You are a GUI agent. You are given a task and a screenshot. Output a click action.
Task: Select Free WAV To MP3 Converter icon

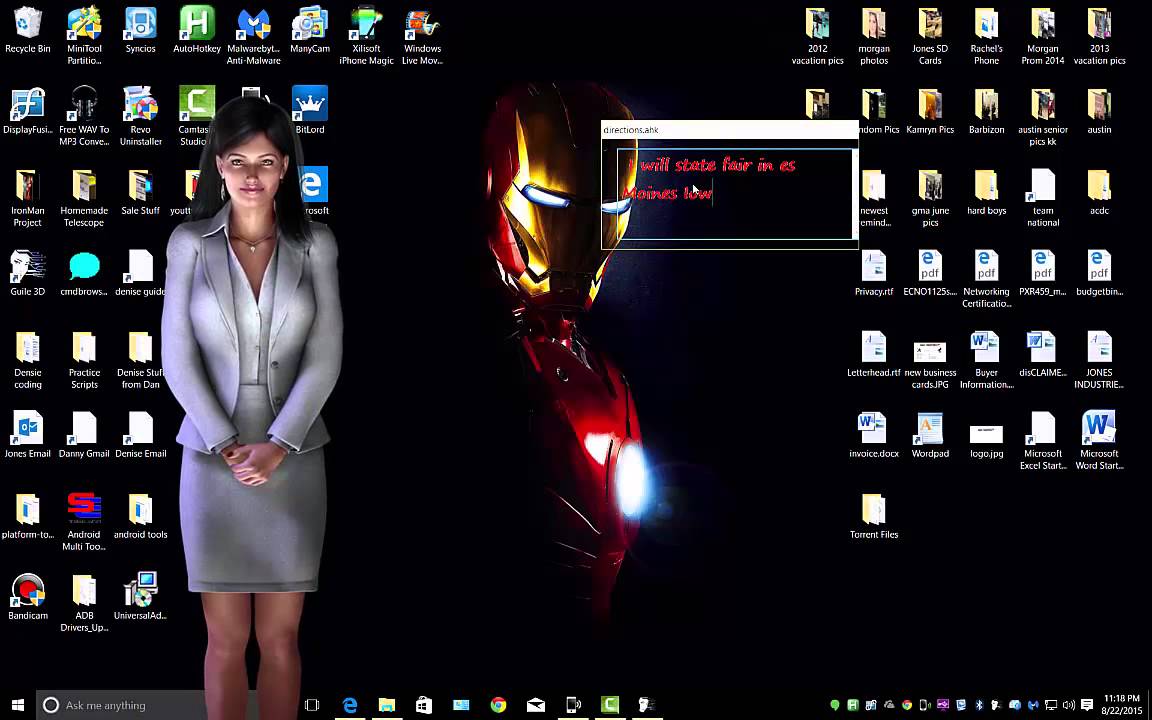coord(84,116)
